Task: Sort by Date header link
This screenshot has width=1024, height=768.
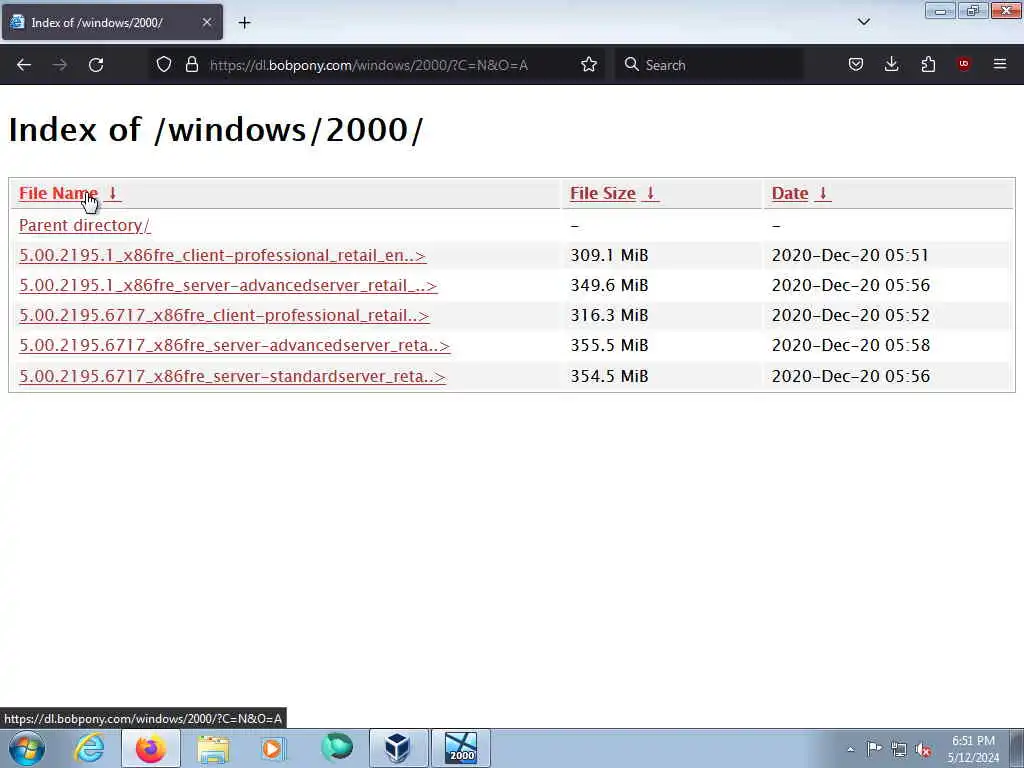Action: [x=790, y=193]
